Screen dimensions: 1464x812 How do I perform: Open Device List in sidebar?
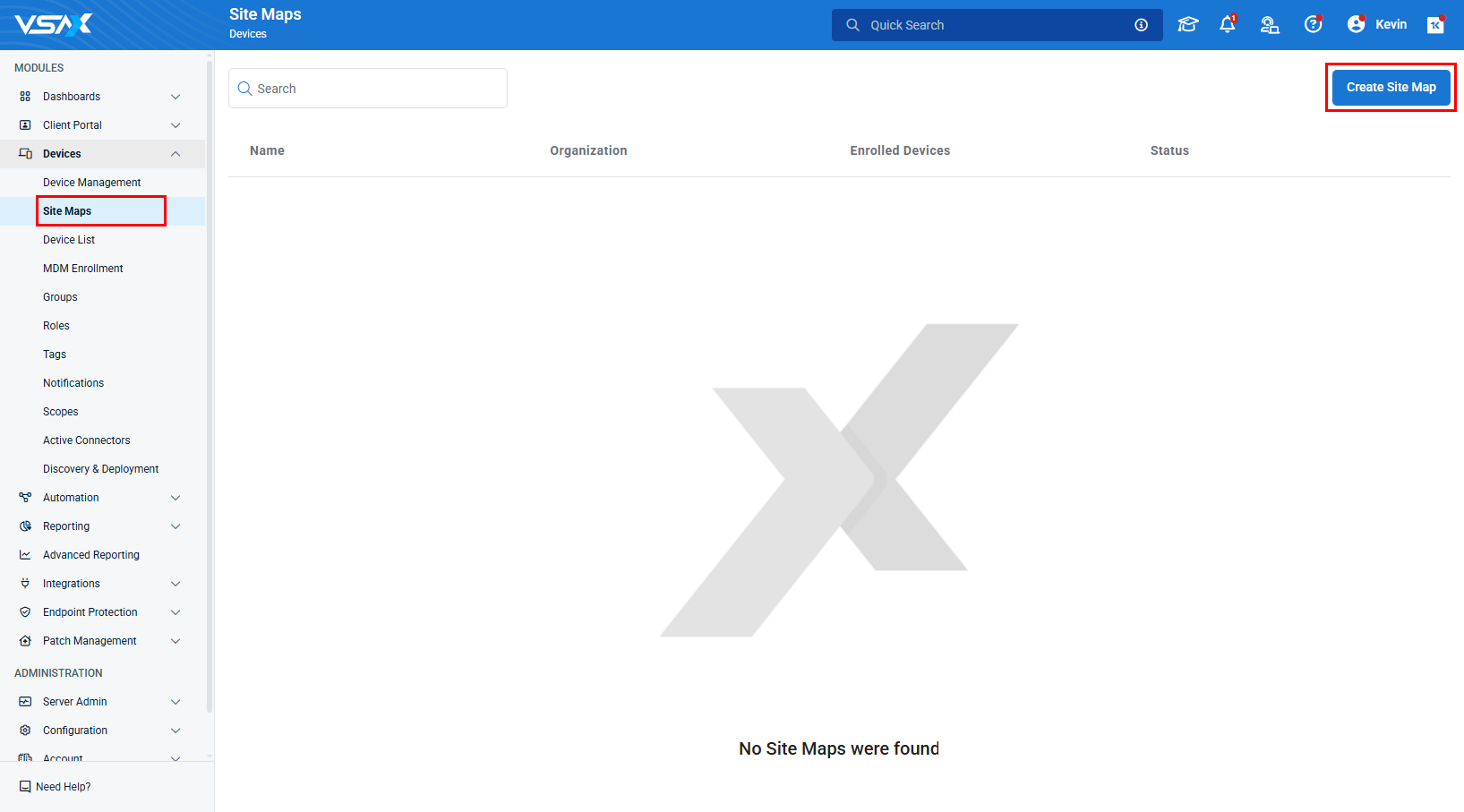pyautogui.click(x=69, y=240)
